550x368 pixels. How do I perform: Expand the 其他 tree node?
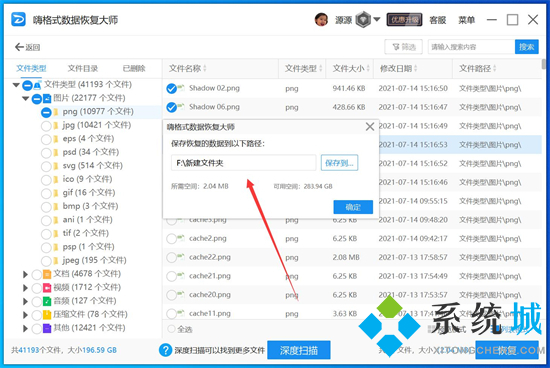click(25, 328)
